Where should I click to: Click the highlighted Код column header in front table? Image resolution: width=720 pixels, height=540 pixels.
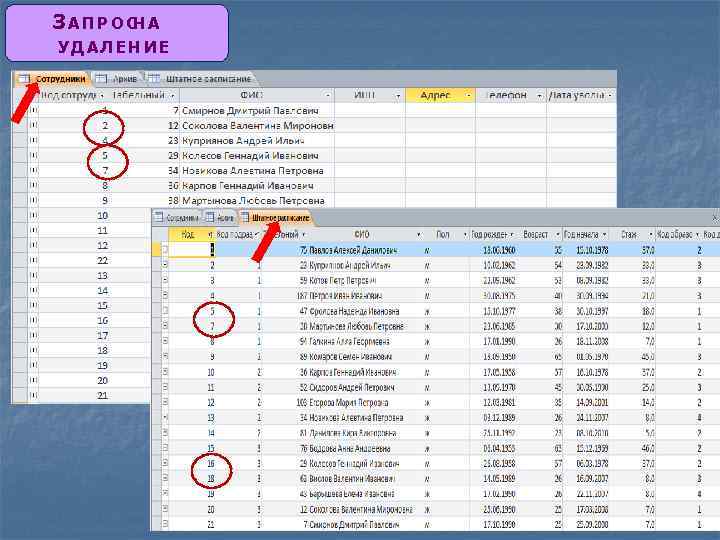point(192,235)
